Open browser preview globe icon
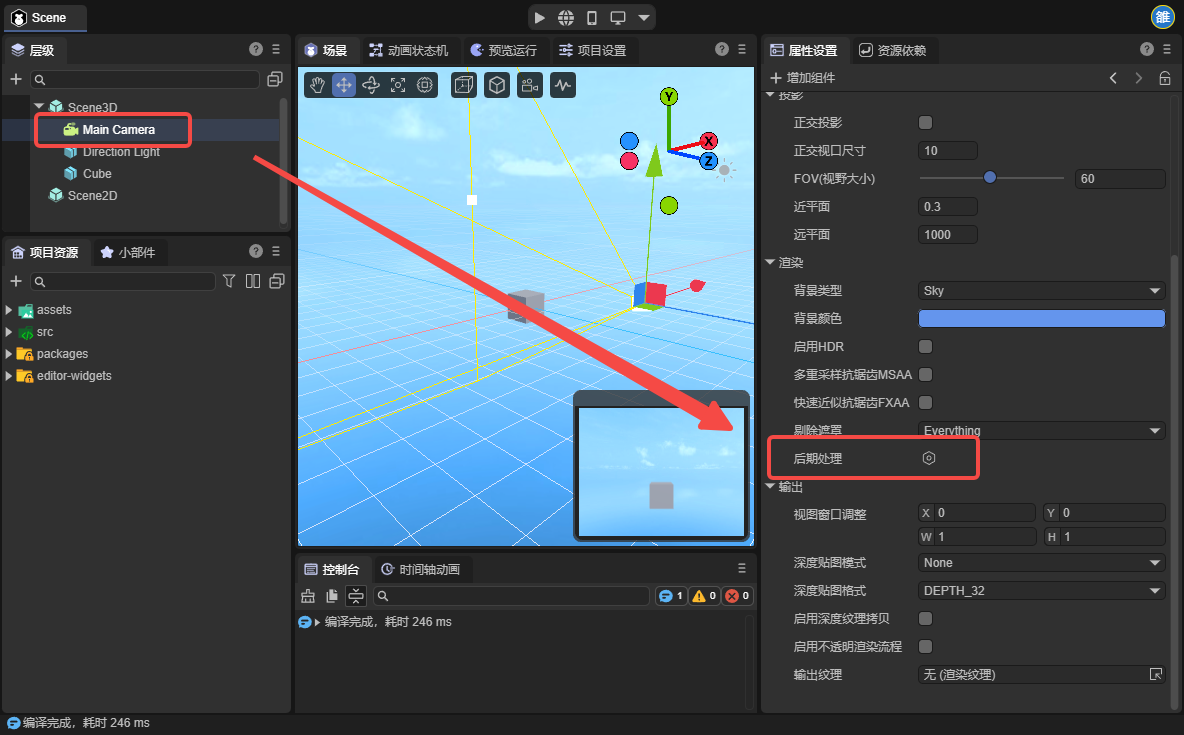Screen dimensions: 1184x735 coord(566,18)
